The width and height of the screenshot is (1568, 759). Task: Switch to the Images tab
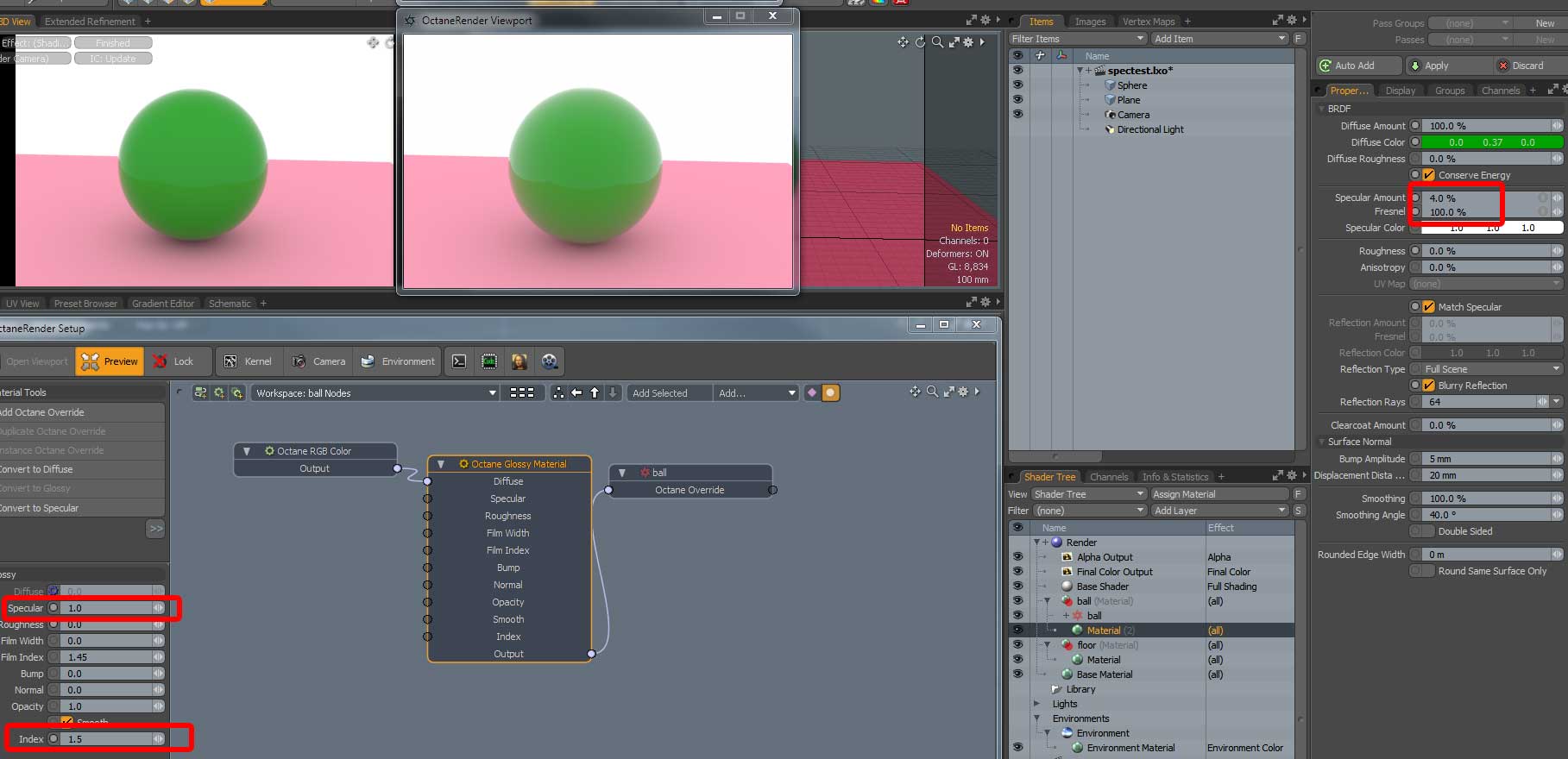pos(1090,22)
